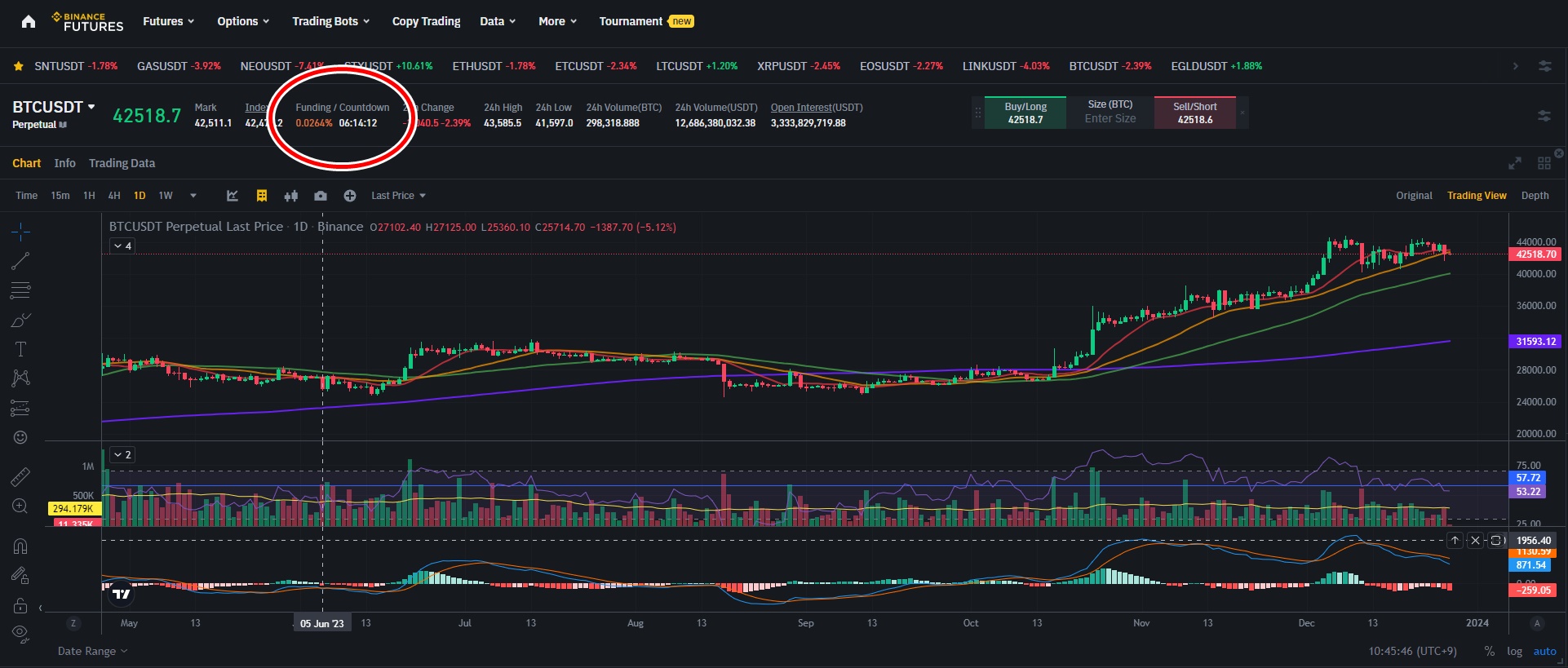Open the orange display settings icon
The height and width of the screenshot is (668, 1568).
(x=262, y=196)
